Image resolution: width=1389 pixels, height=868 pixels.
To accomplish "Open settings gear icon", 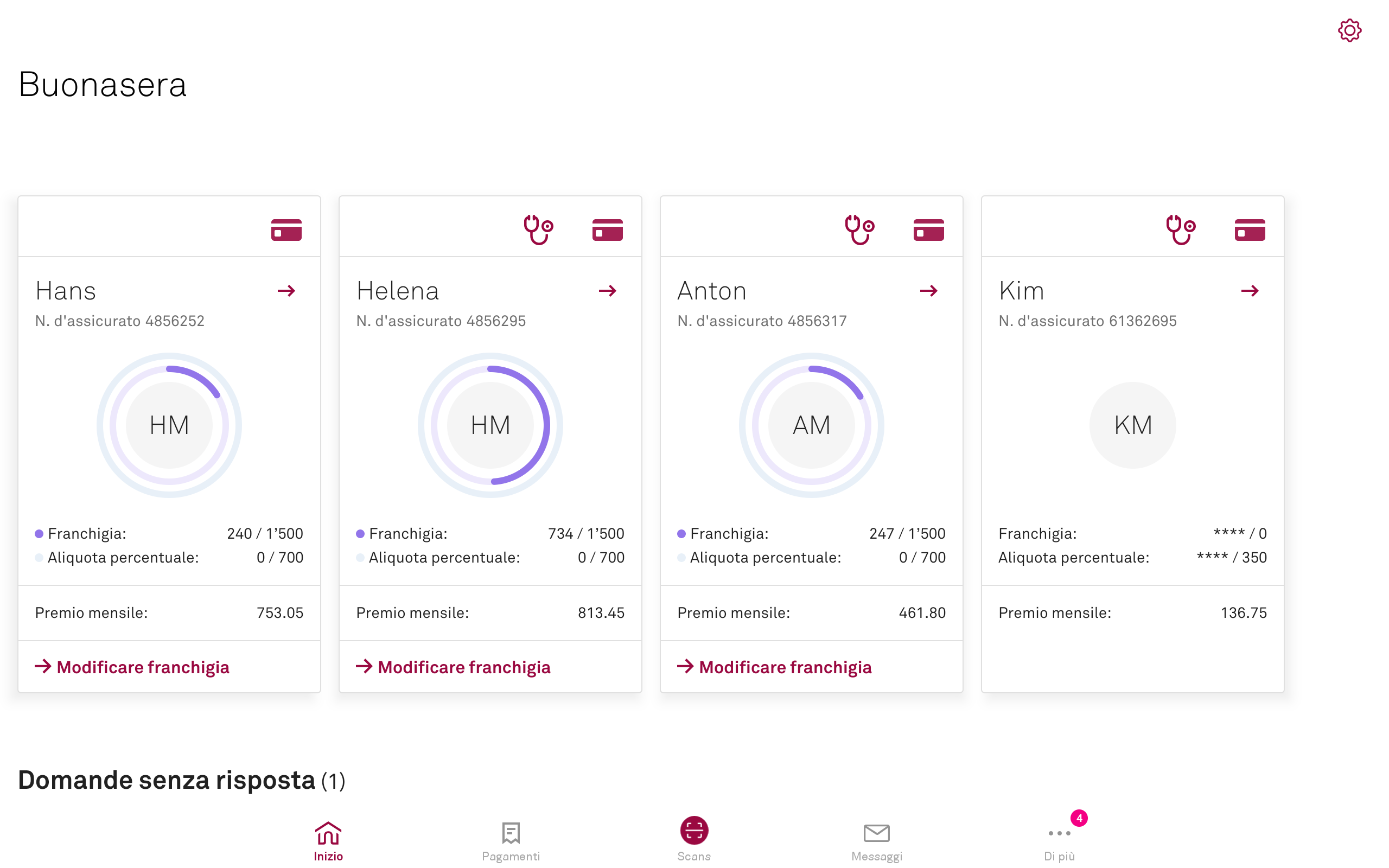I will click(1349, 30).
